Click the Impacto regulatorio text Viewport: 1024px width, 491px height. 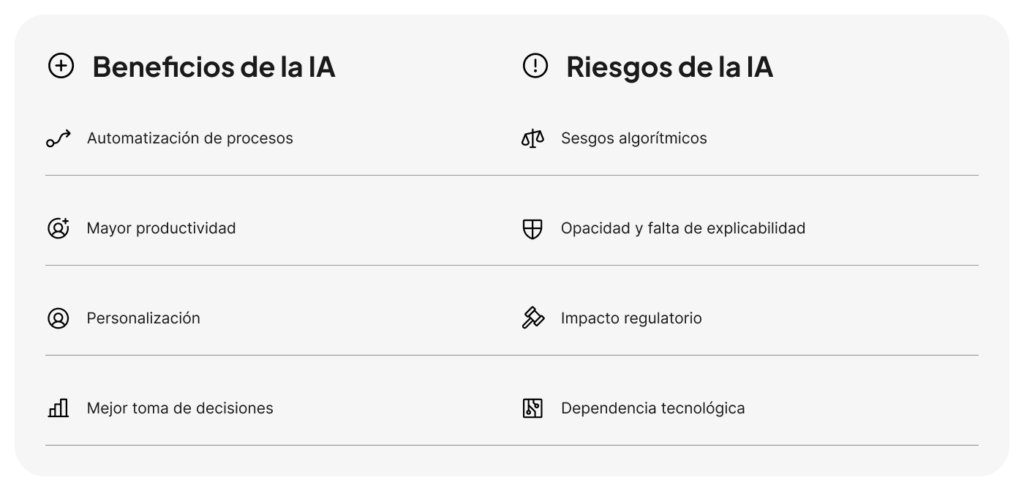click(x=631, y=318)
